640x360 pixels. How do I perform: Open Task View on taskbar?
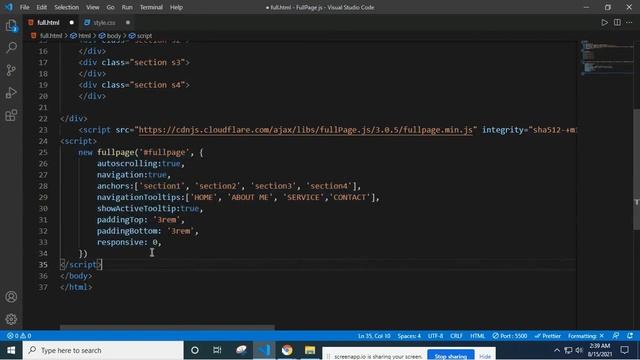pyautogui.click(x=217, y=350)
